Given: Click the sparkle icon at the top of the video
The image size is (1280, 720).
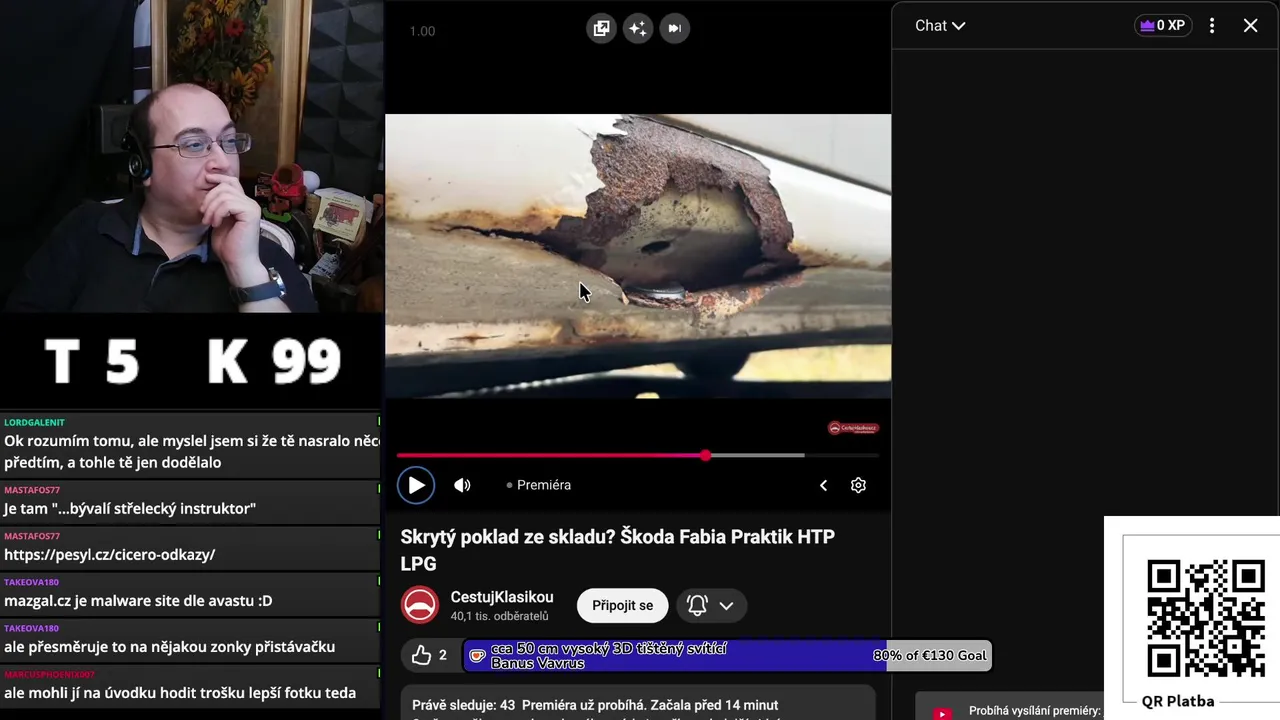Looking at the screenshot, I should tap(638, 28).
